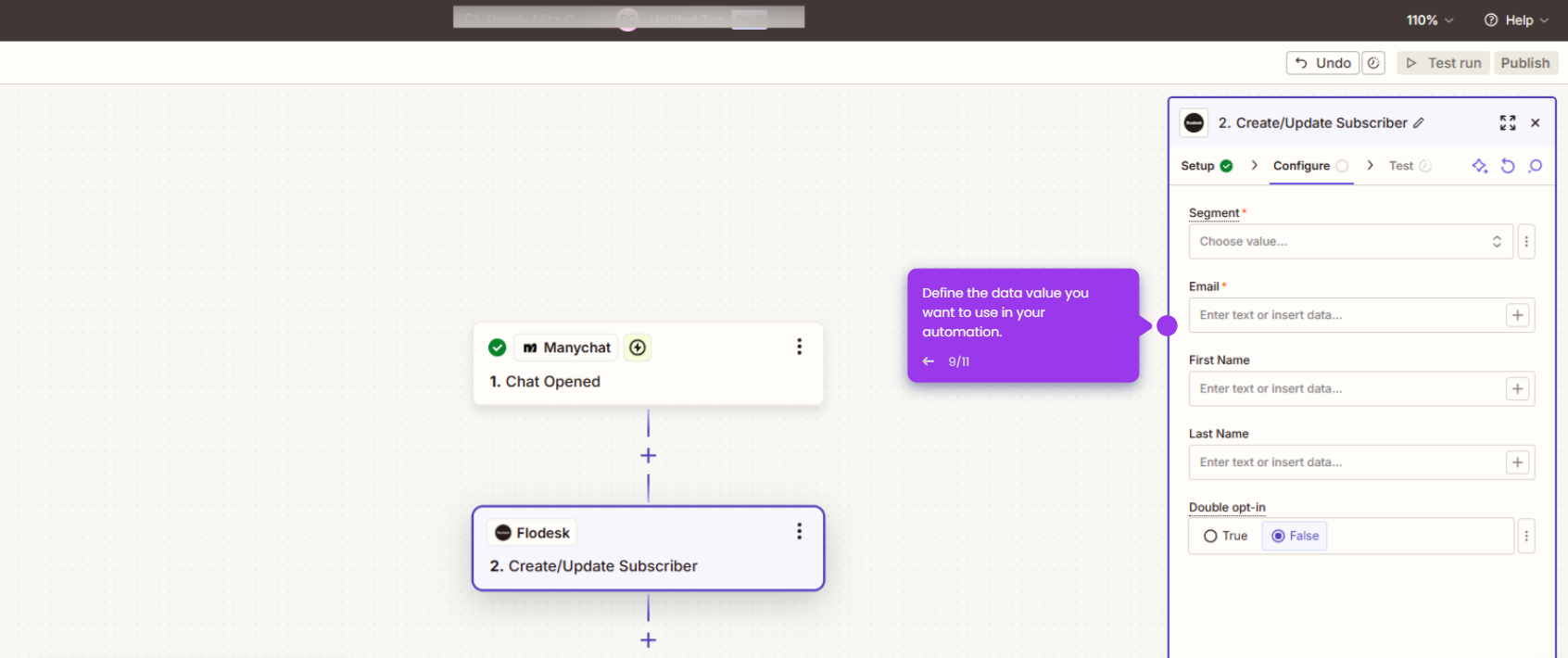Add a step after Flodesk
Viewport: 1568px width, 658px height.
tap(649, 640)
